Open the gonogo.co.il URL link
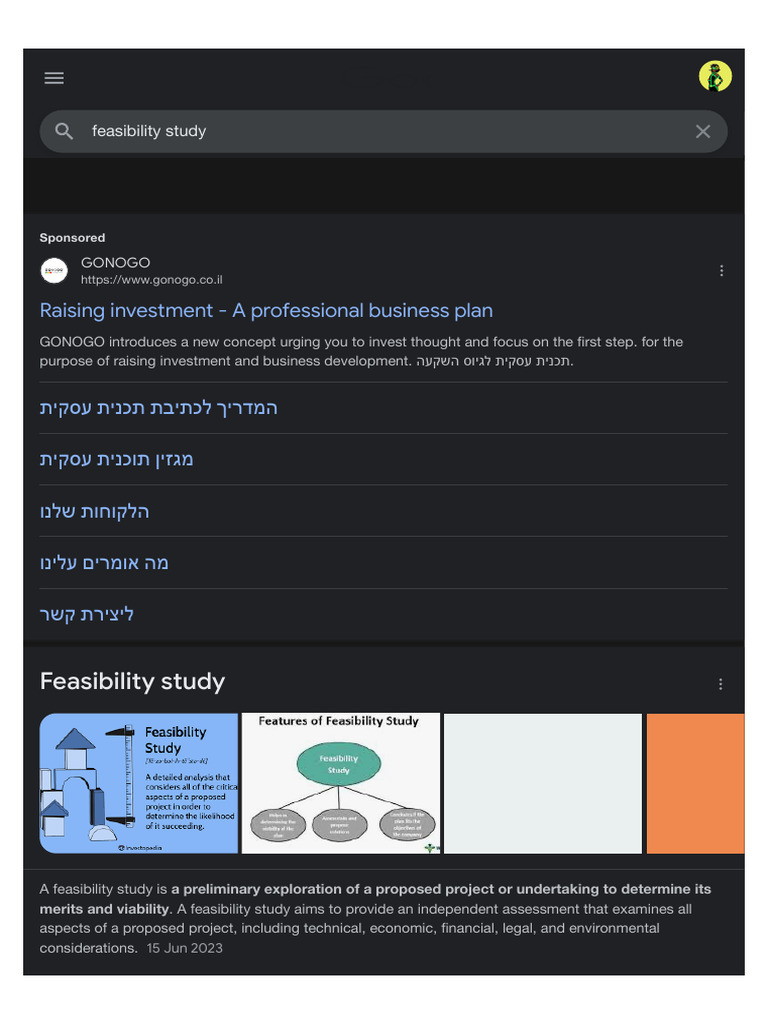This screenshot has height=1024, width=768. pyautogui.click(x=152, y=279)
